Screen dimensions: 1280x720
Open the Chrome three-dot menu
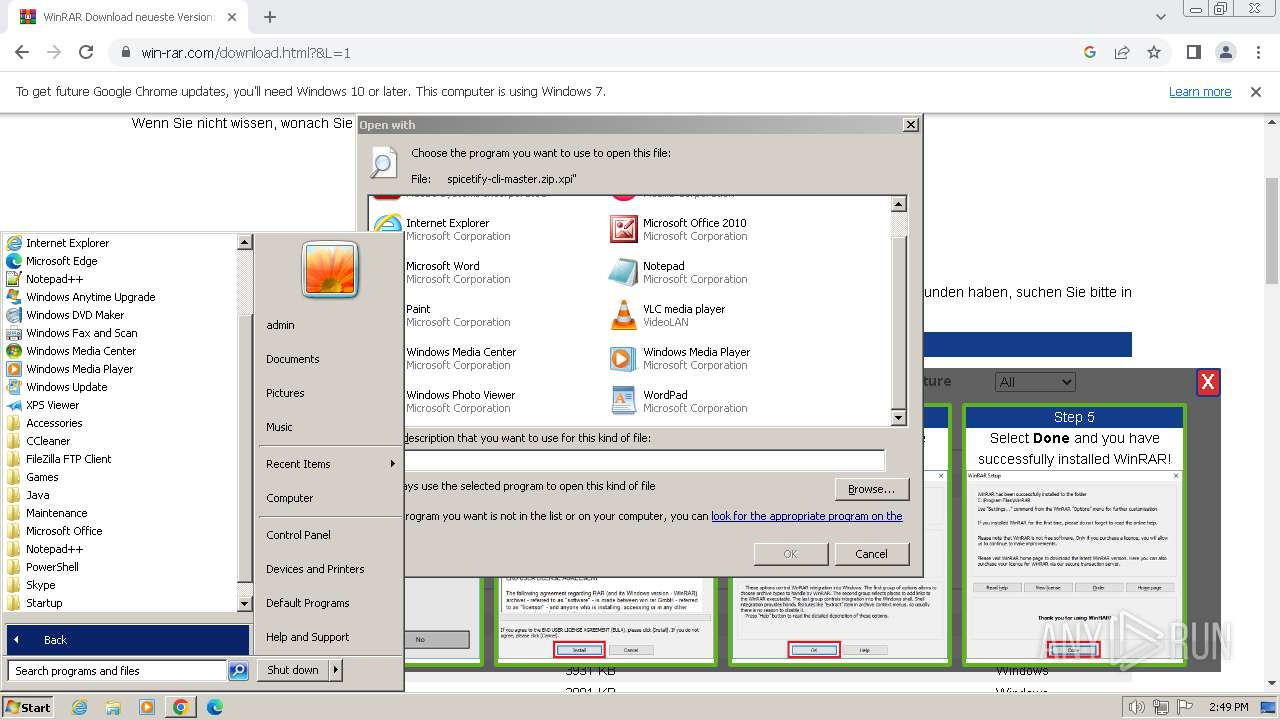(1258, 52)
